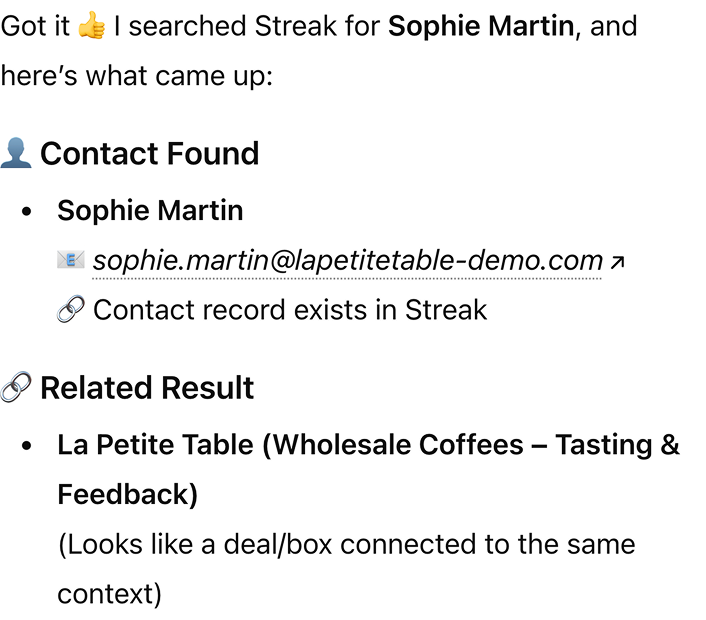This screenshot has width=706, height=620.
Task: Click bold Sophie Martin in the intro sentence
Action: click(481, 26)
